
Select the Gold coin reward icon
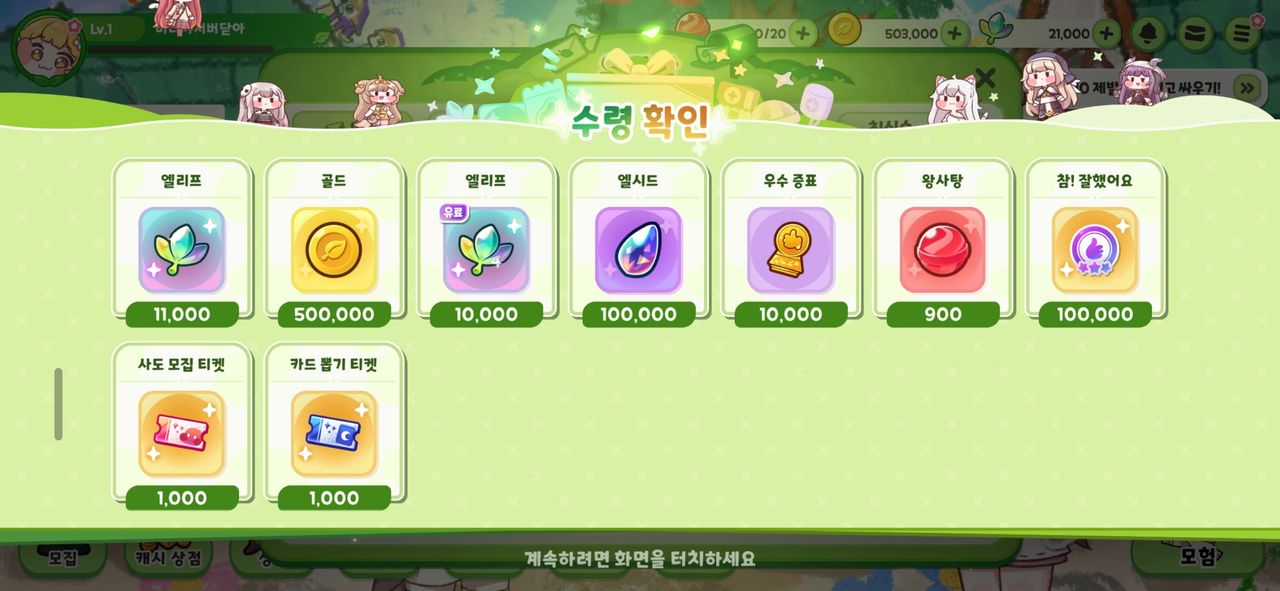coord(334,250)
